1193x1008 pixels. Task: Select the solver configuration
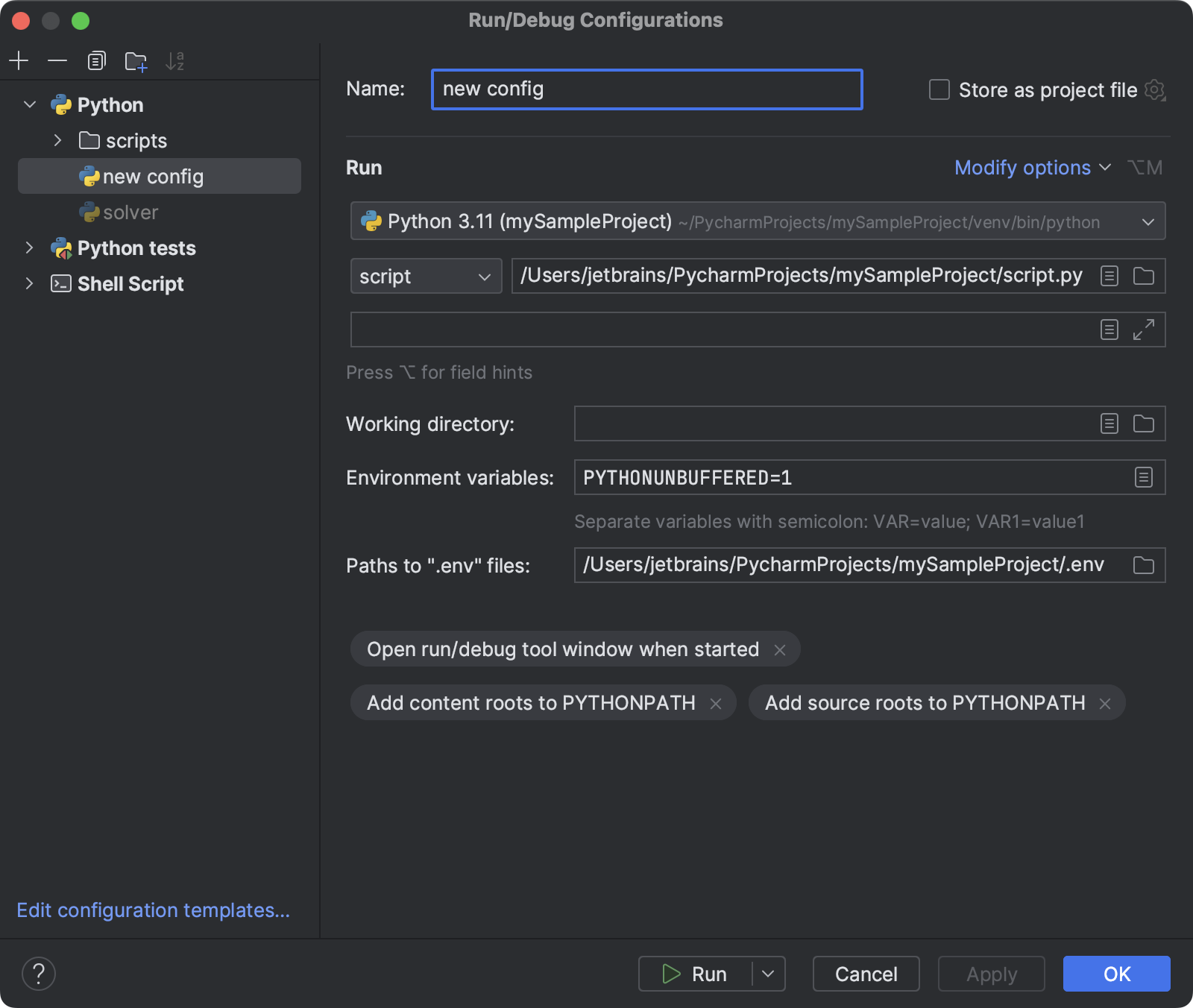point(131,212)
